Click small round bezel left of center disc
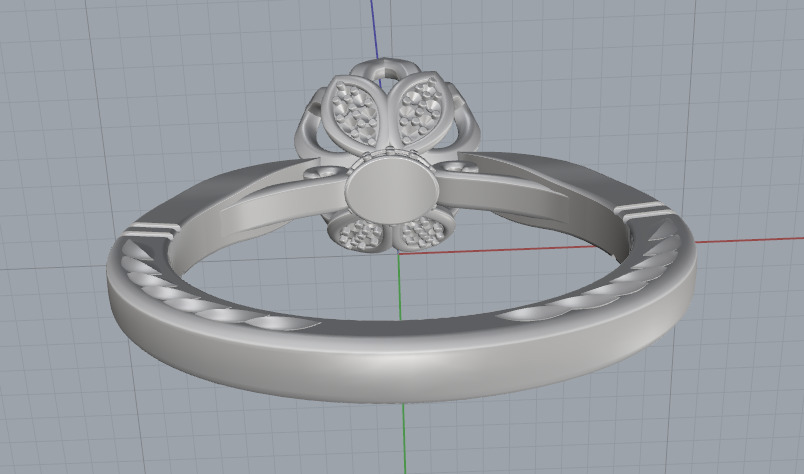Image resolution: width=804 pixels, height=474 pixels. (x=325, y=172)
